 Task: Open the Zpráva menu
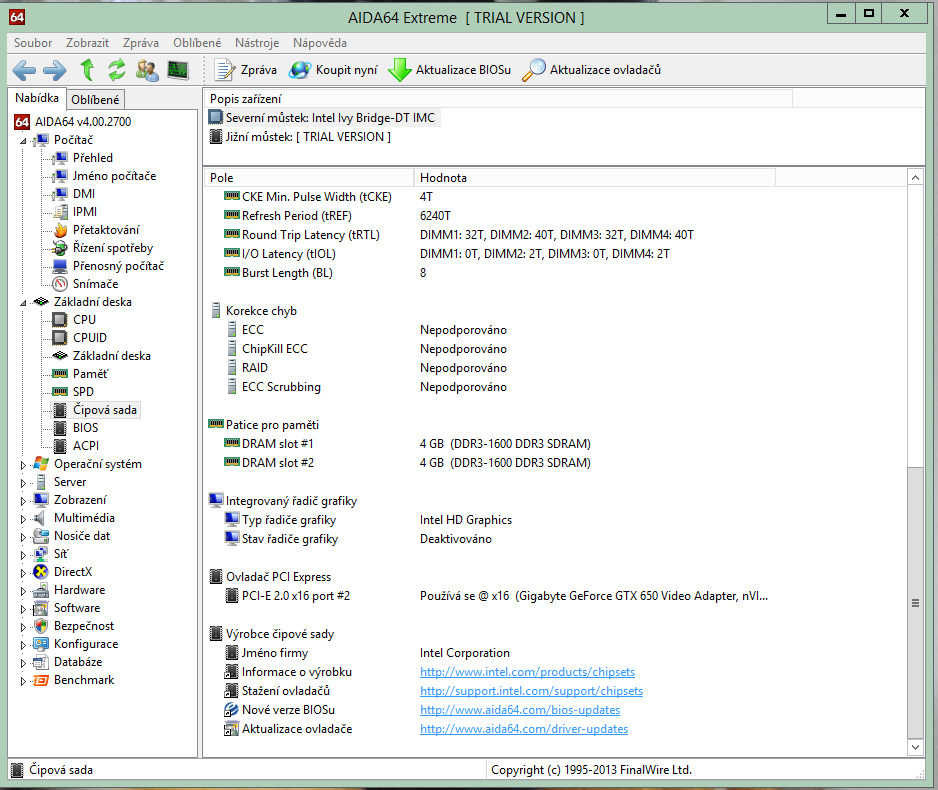141,43
